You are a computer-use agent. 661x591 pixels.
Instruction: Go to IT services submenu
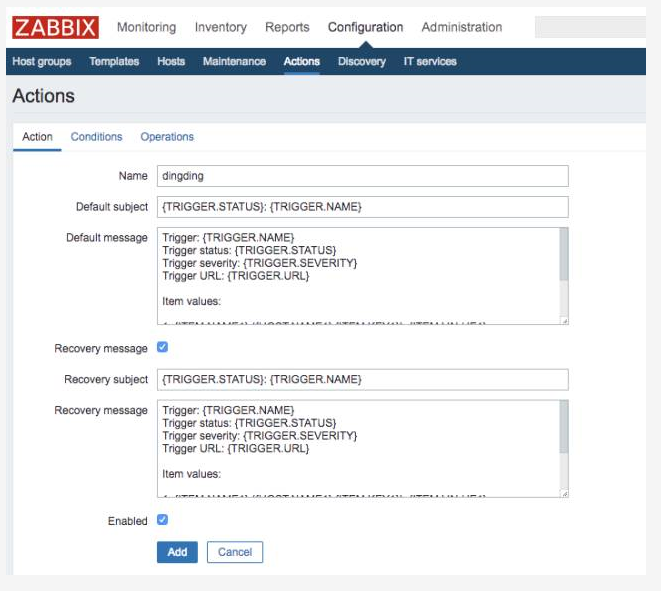(430, 62)
